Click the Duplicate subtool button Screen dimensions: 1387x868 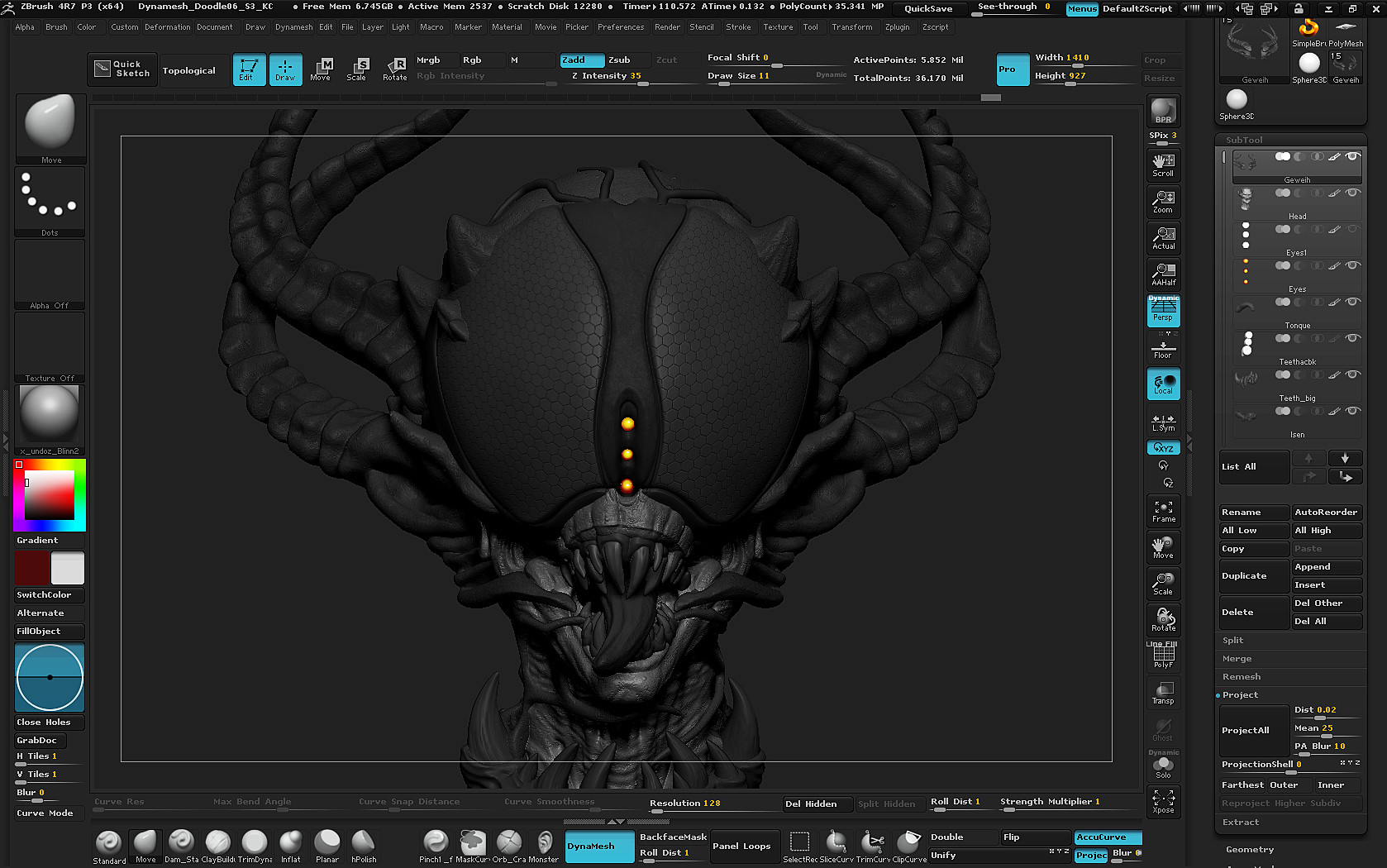click(1254, 575)
